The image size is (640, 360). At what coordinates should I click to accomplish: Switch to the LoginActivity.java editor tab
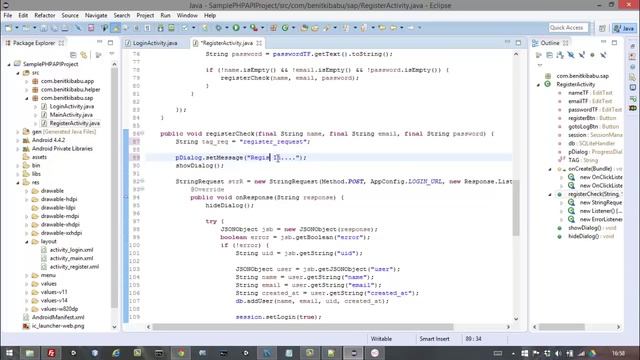click(x=155, y=43)
